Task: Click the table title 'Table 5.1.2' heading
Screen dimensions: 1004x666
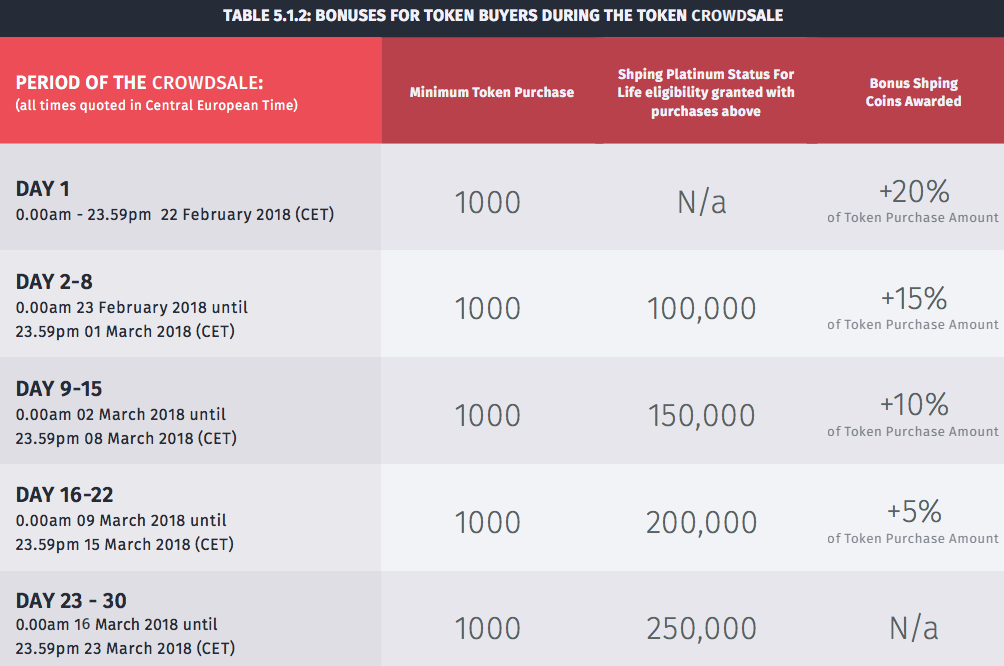Action: pyautogui.click(x=502, y=18)
